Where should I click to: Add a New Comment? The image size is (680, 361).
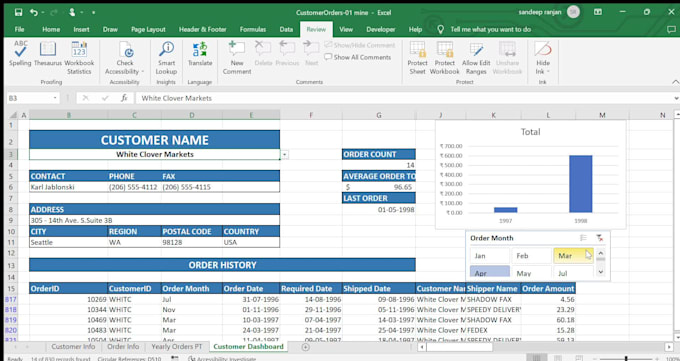(x=237, y=58)
